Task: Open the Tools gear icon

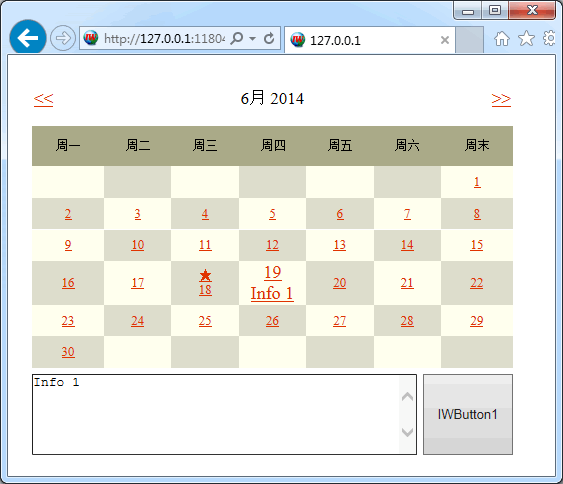Action: [550, 38]
